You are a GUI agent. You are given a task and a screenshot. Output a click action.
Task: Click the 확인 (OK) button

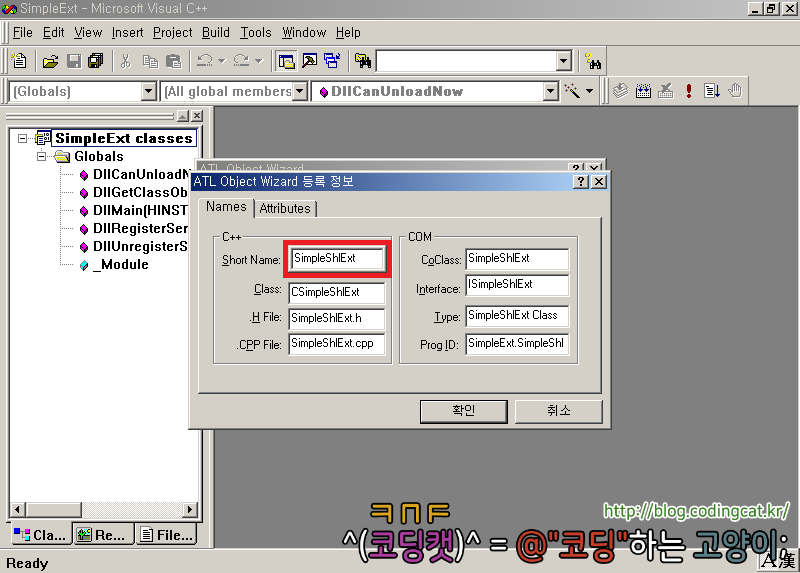coord(463,411)
